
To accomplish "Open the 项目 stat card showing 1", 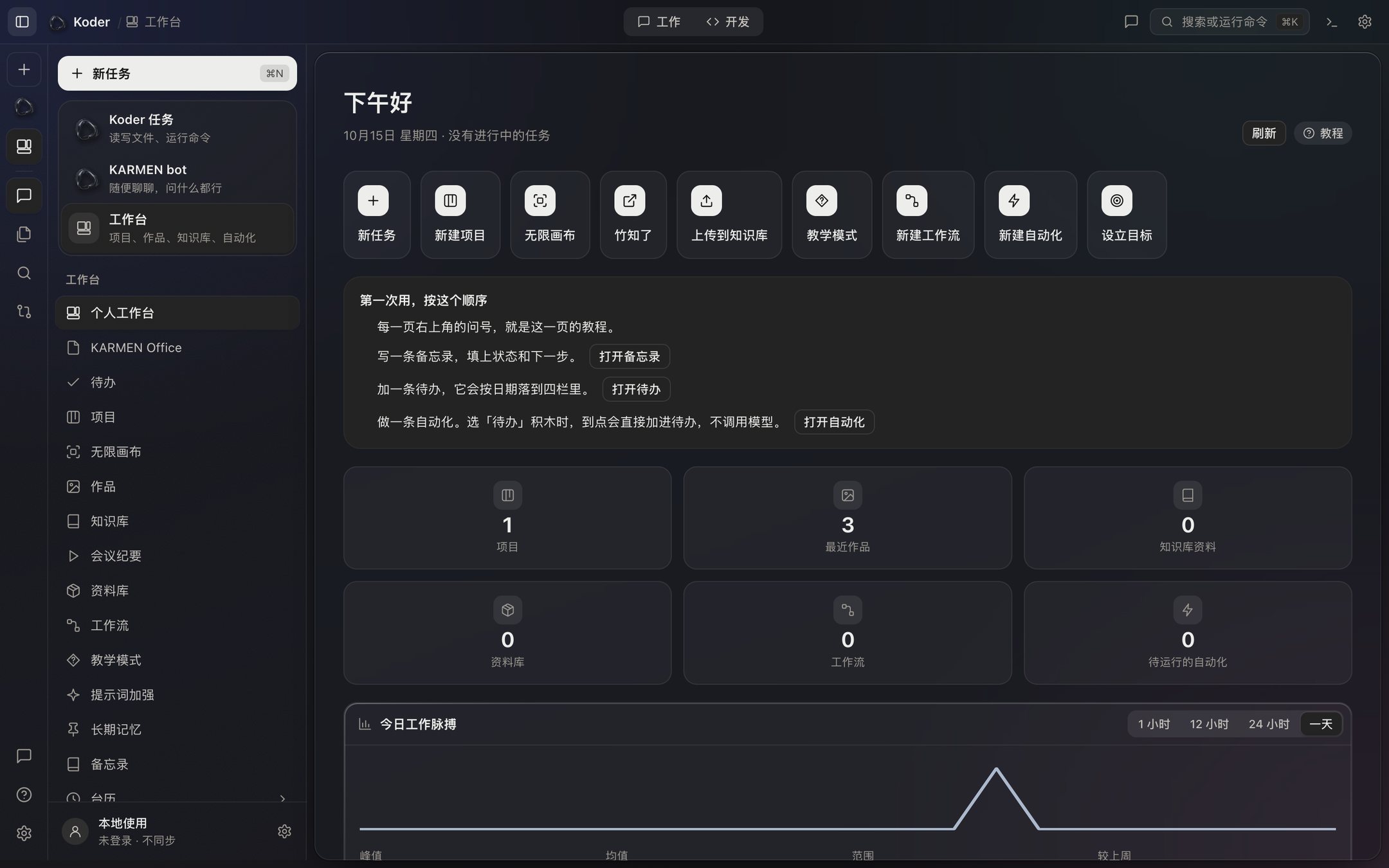I will (x=507, y=518).
